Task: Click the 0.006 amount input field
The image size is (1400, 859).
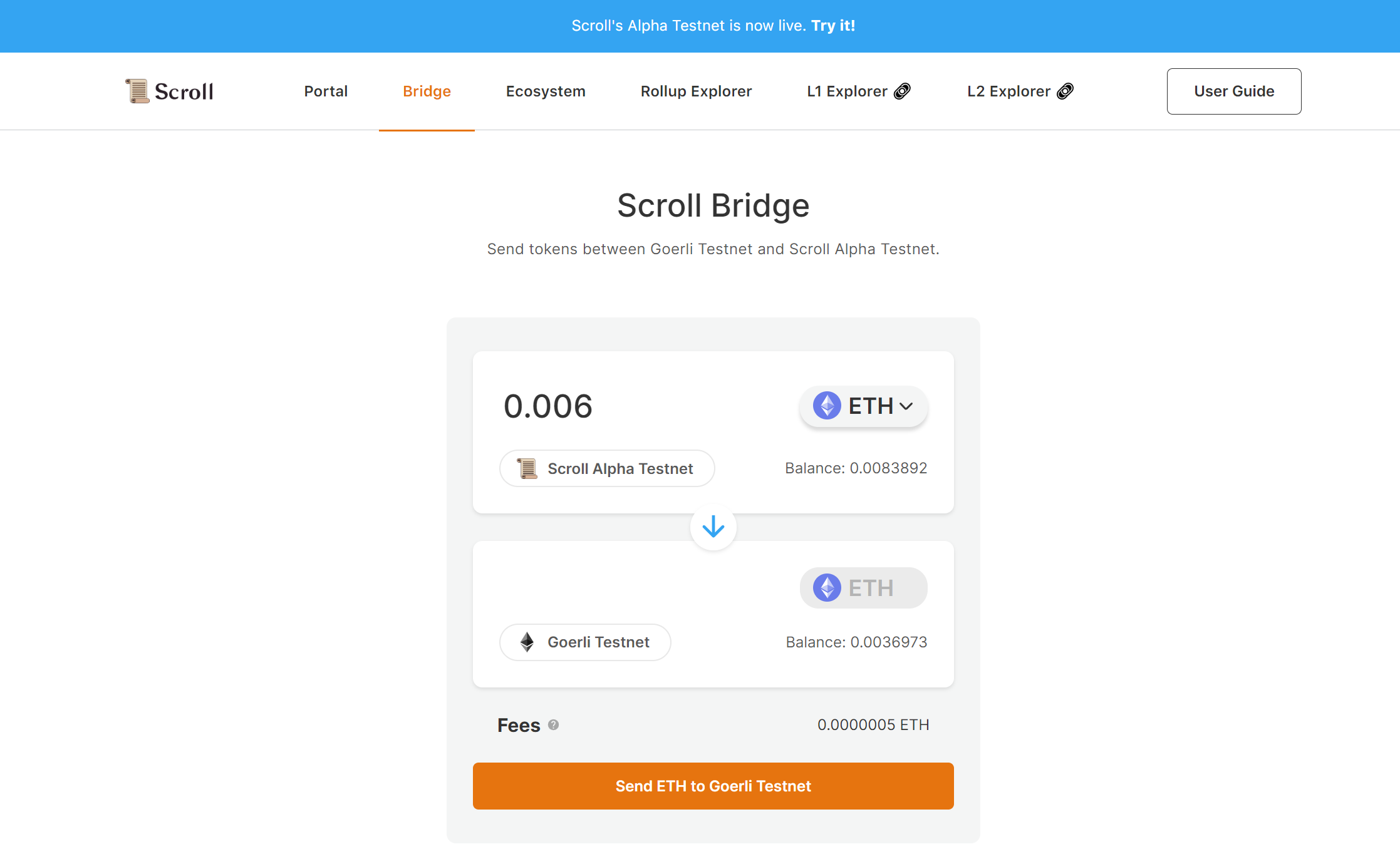Action: pyautogui.click(x=626, y=406)
